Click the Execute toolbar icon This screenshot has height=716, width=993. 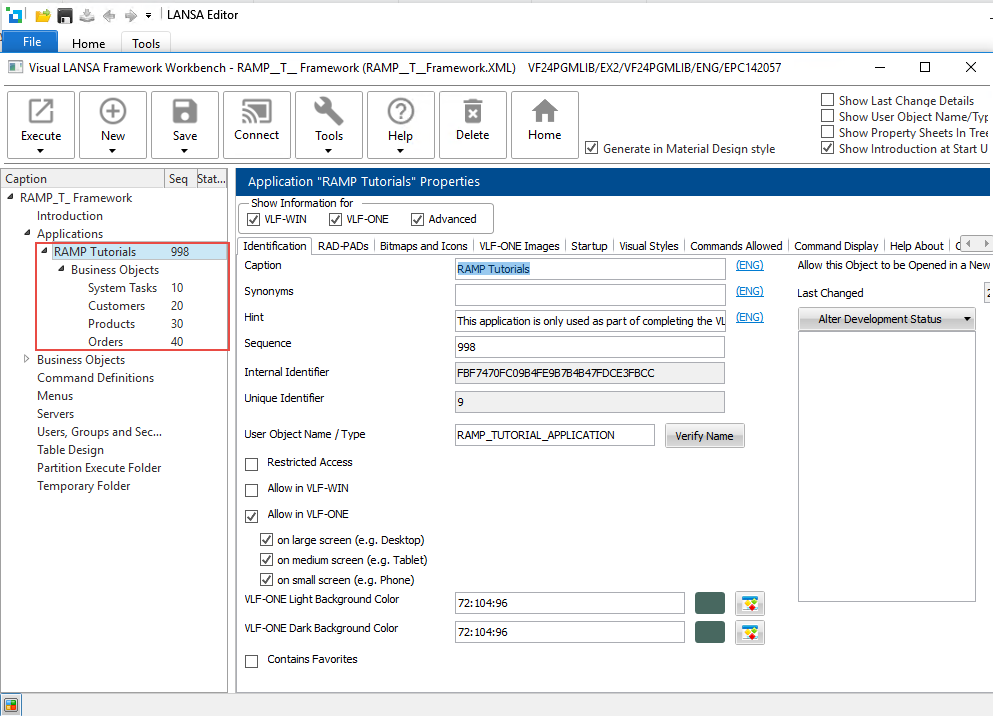pos(41,112)
